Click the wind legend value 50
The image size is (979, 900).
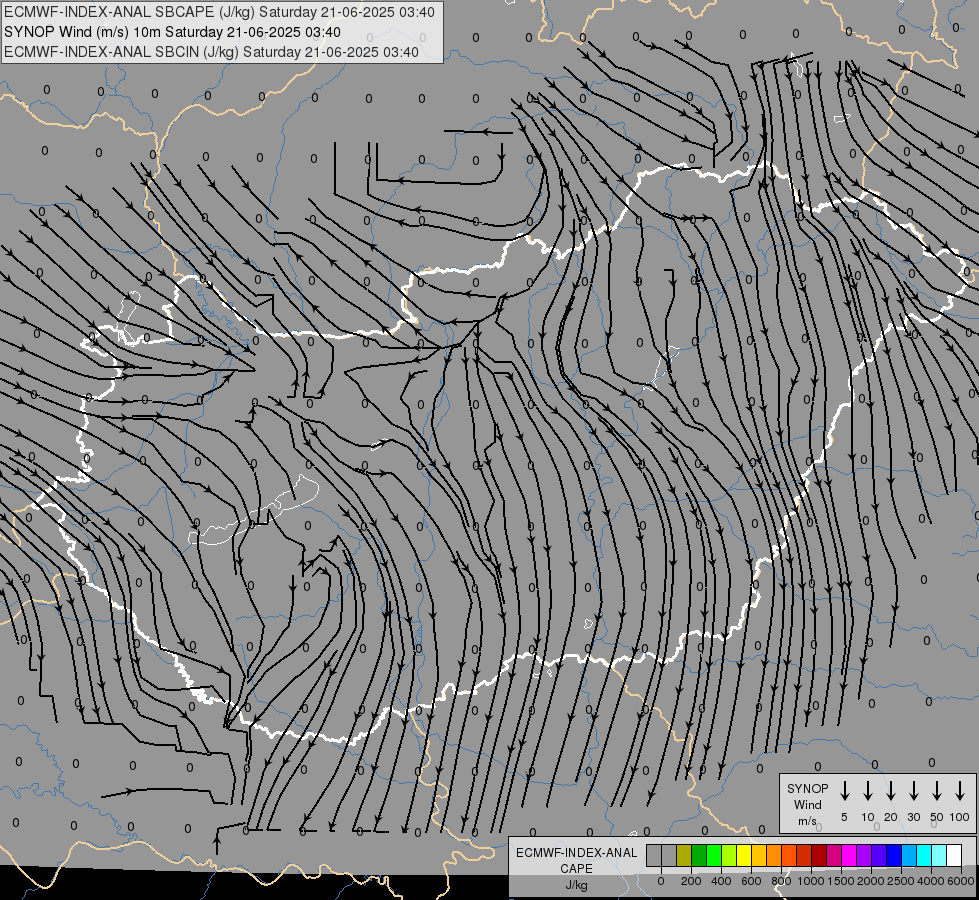coord(937,817)
